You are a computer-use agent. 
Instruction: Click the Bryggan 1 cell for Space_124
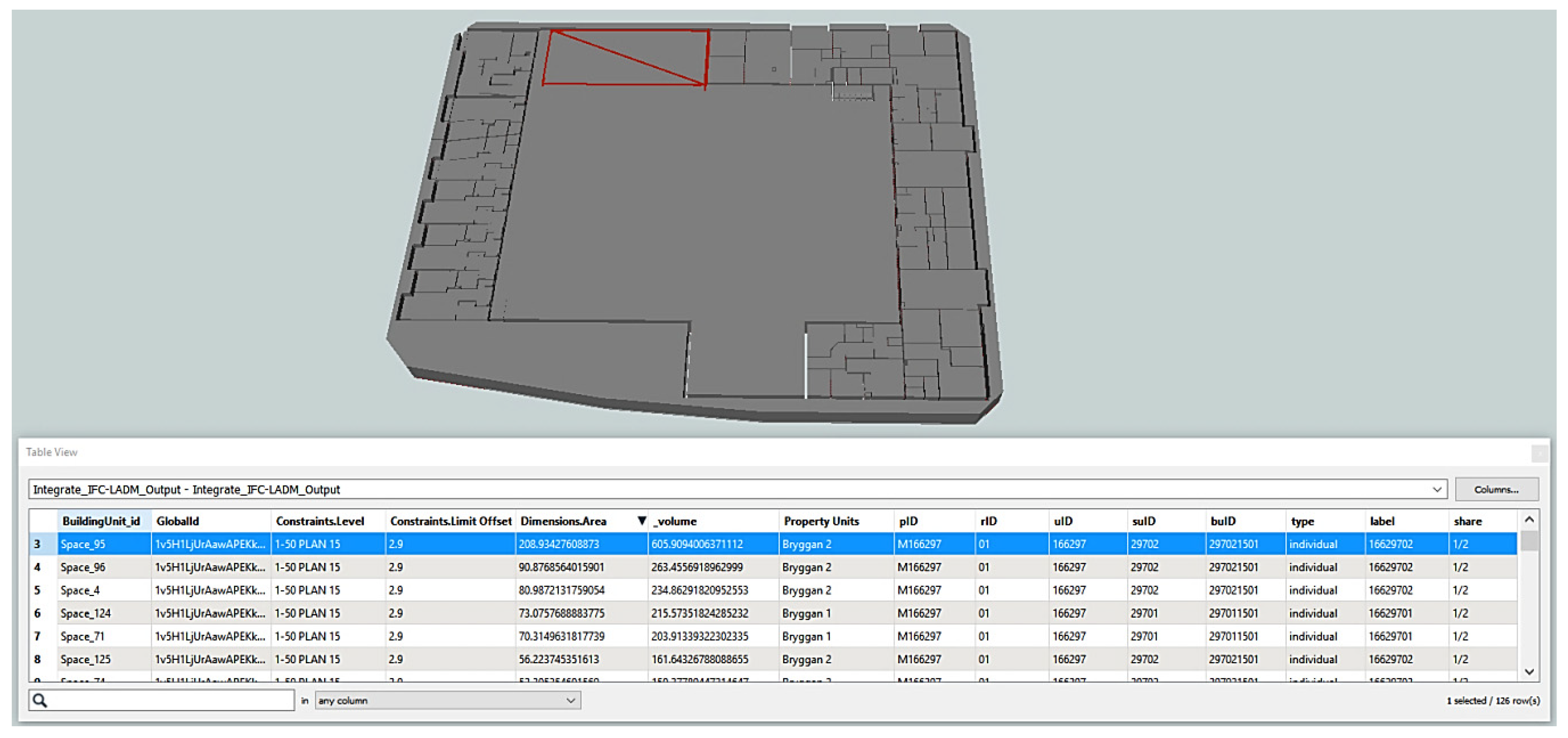coord(806,613)
